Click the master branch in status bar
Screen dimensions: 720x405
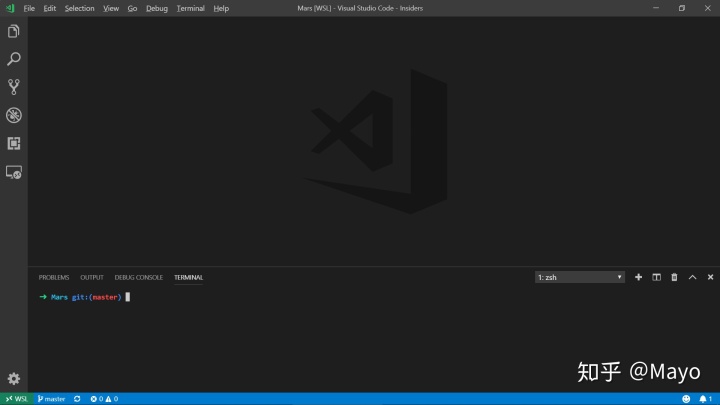[x=51, y=399]
